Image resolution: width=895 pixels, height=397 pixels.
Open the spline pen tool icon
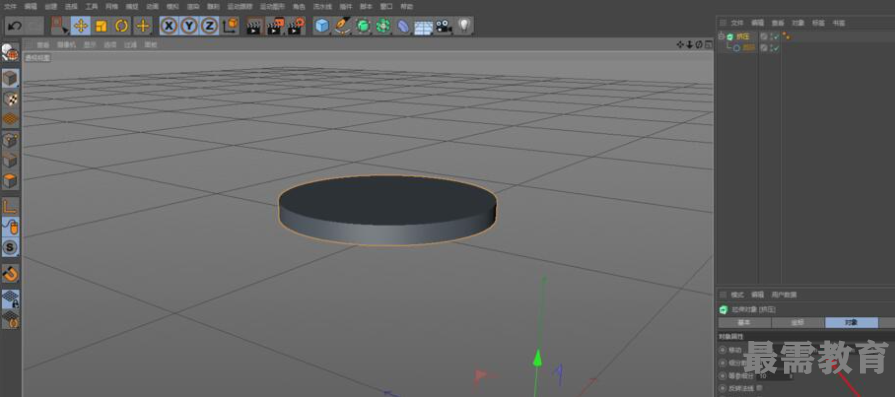pos(342,26)
